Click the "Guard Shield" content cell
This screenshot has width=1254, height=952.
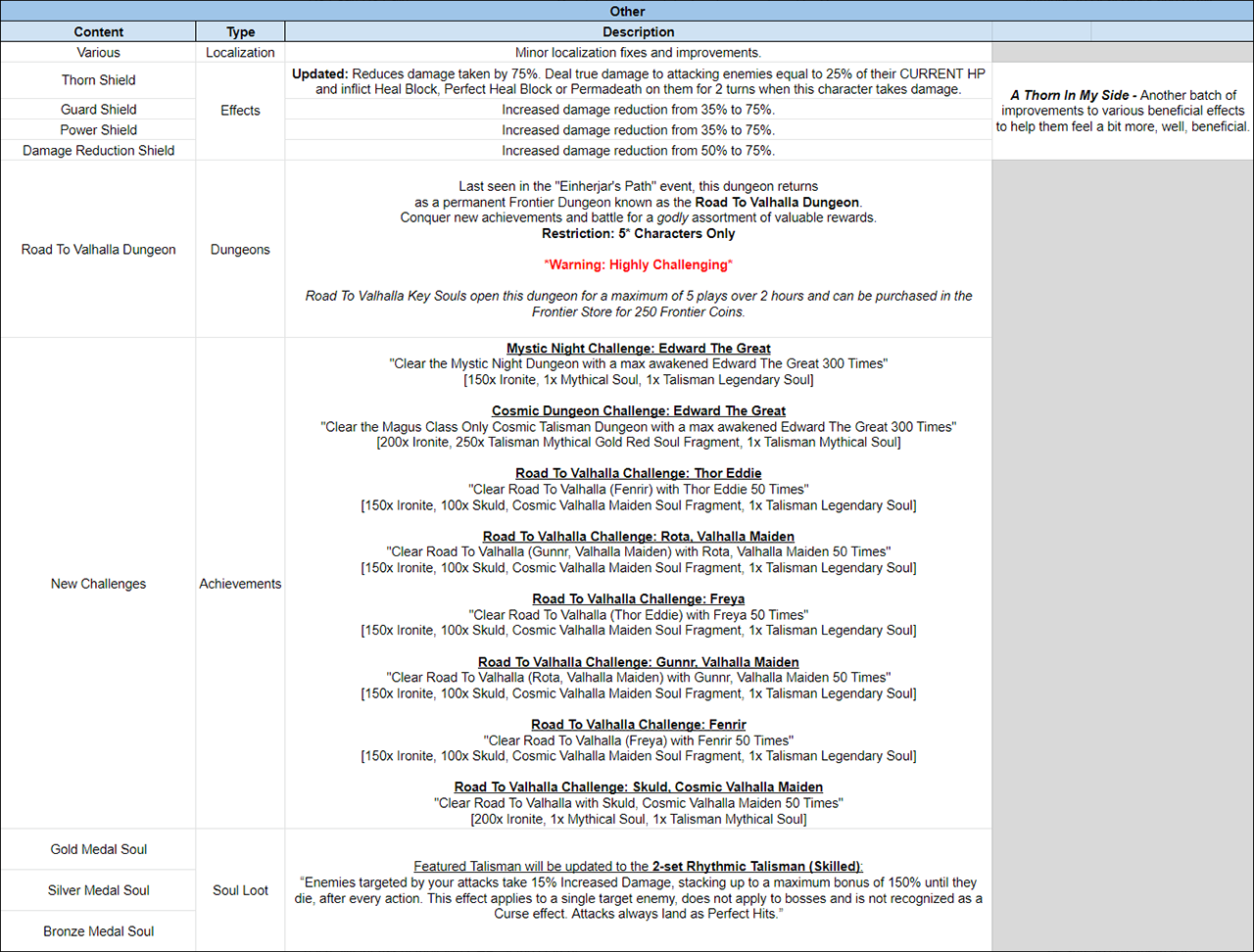[98, 110]
